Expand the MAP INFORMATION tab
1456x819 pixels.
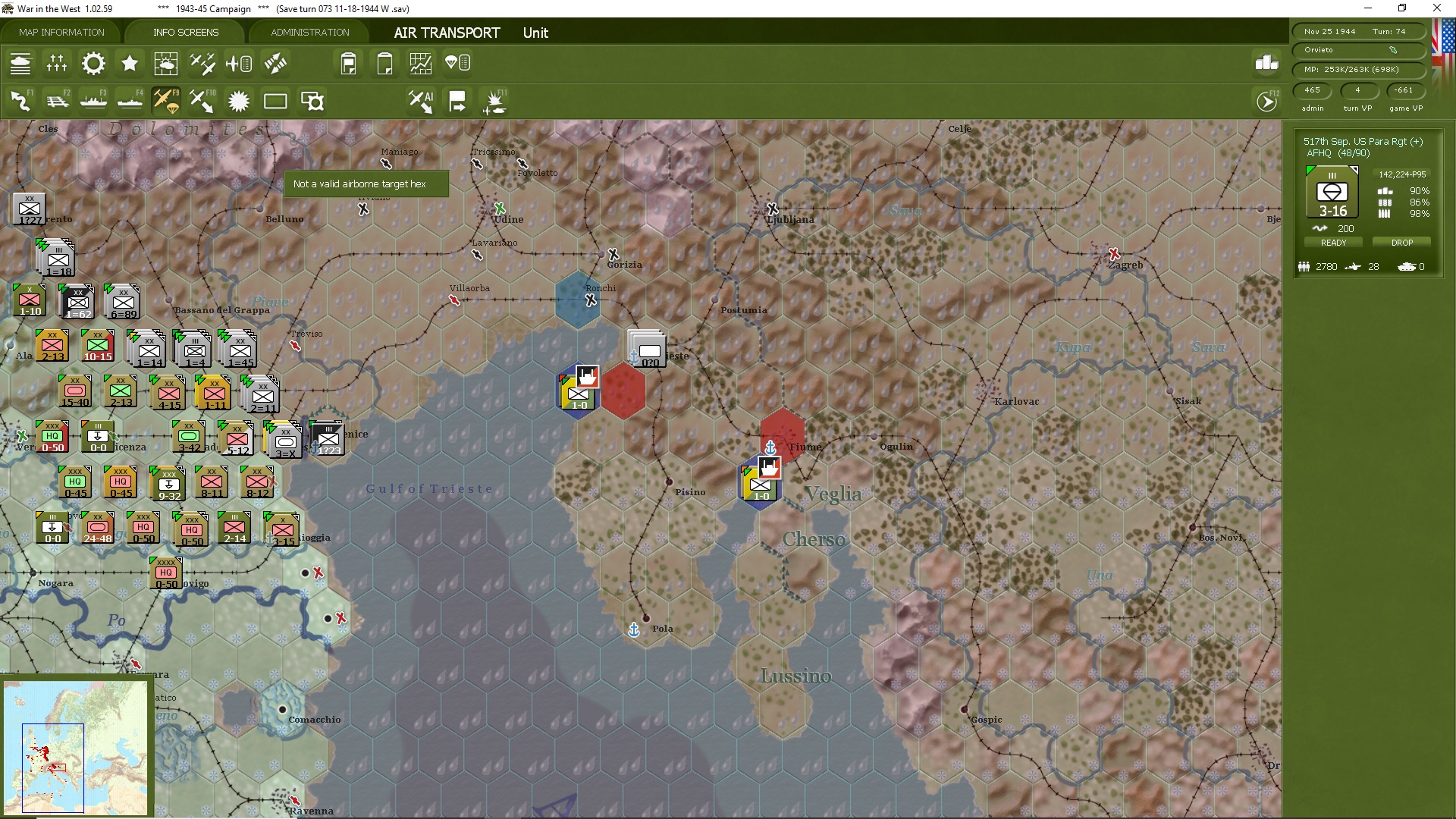(61, 33)
